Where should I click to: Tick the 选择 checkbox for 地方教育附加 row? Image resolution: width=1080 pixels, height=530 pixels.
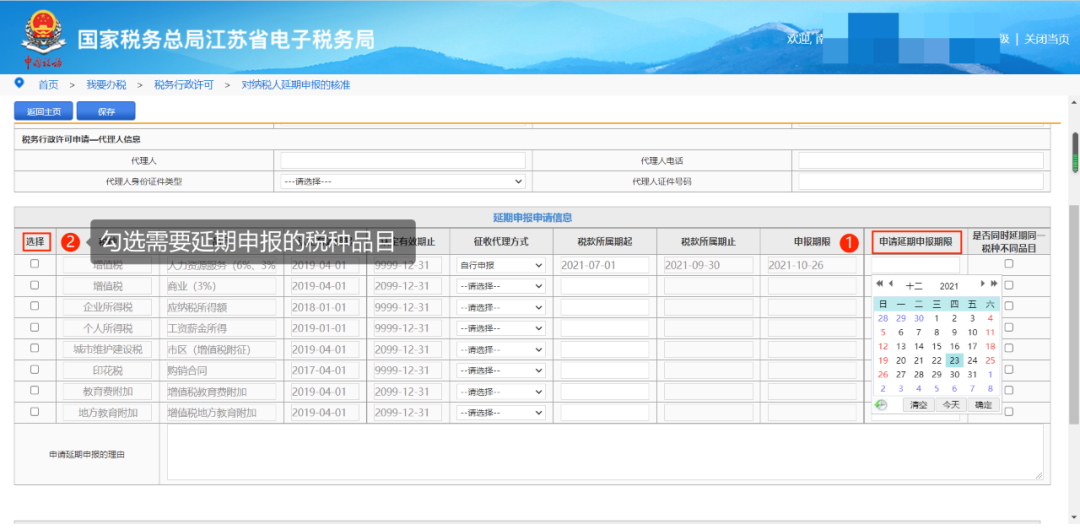coord(34,412)
